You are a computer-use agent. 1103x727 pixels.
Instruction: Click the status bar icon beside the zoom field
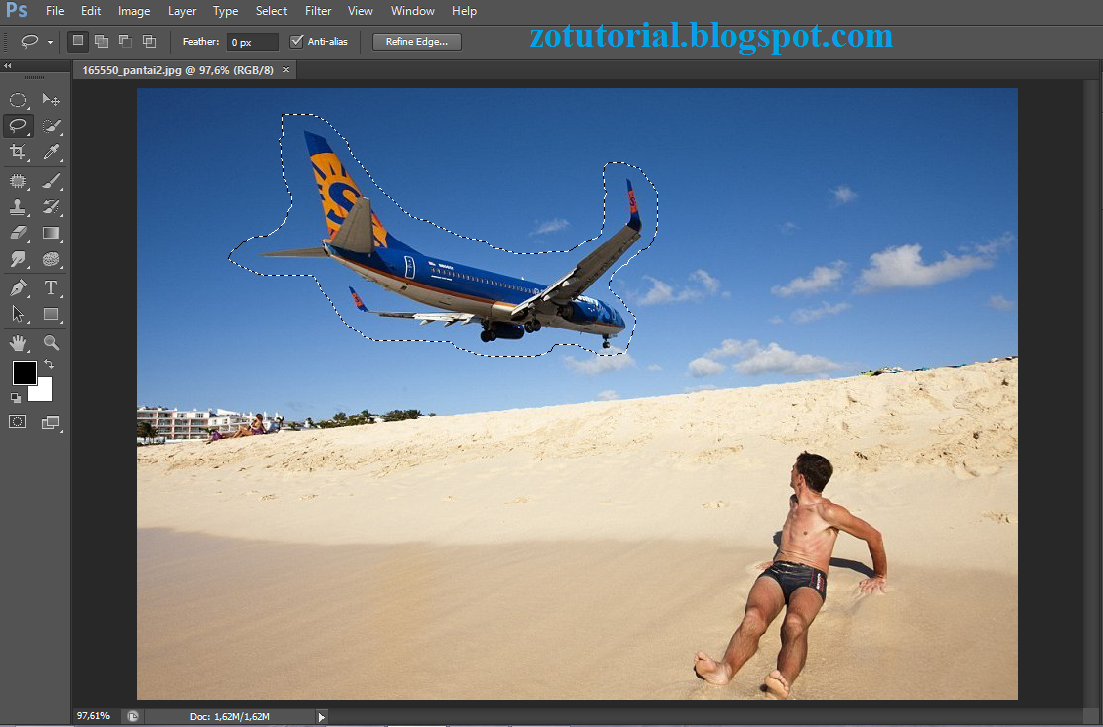(133, 716)
